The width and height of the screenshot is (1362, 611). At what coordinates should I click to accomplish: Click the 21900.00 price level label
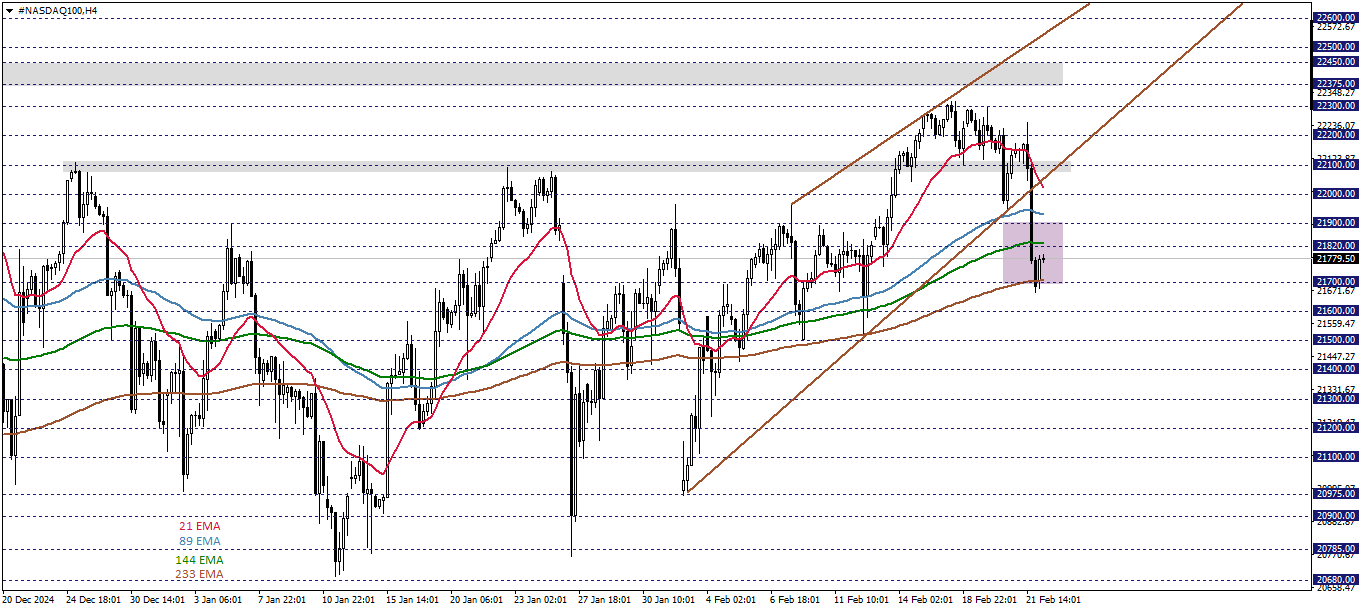point(1336,223)
